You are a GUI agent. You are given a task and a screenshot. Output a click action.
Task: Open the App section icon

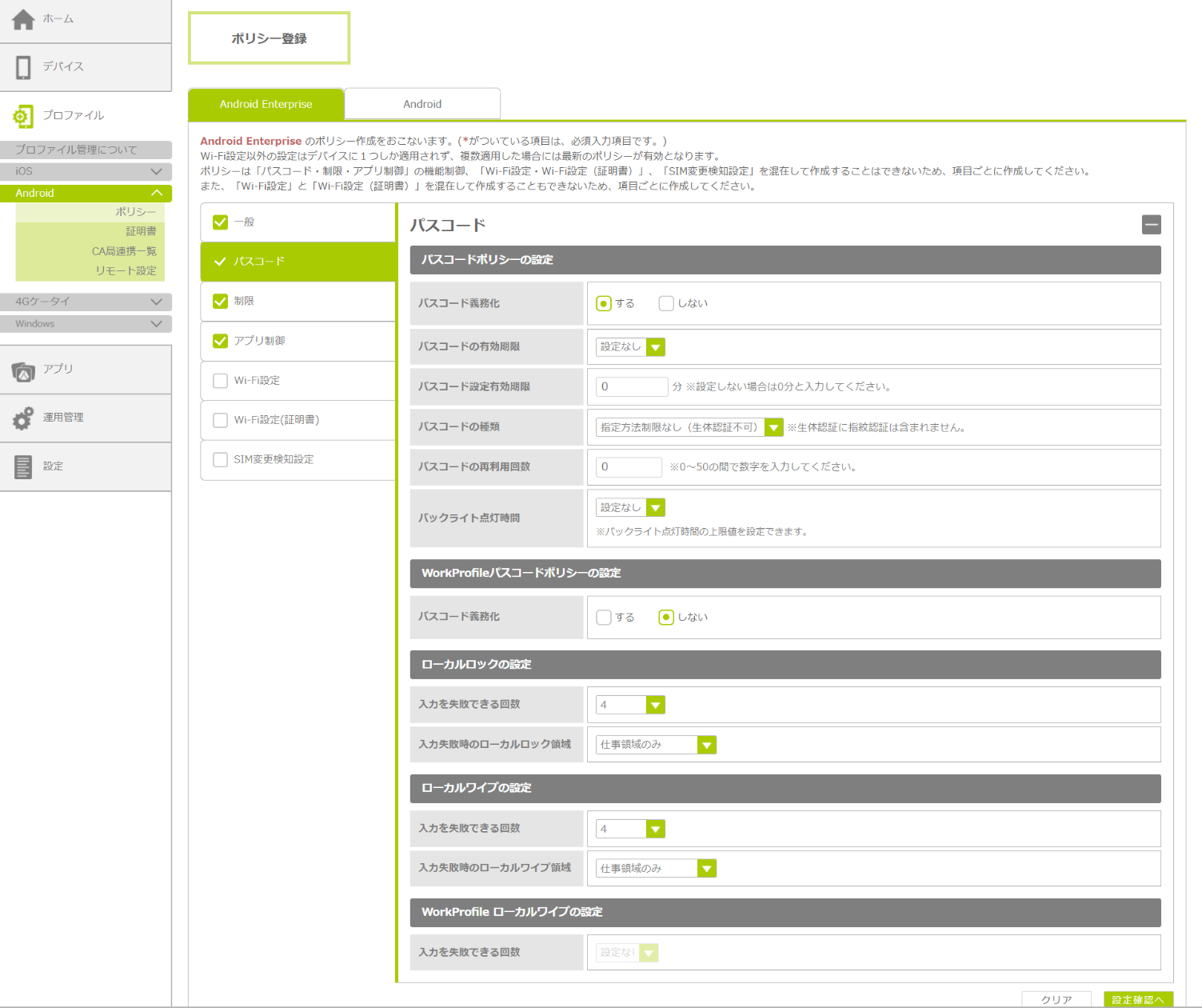point(23,370)
